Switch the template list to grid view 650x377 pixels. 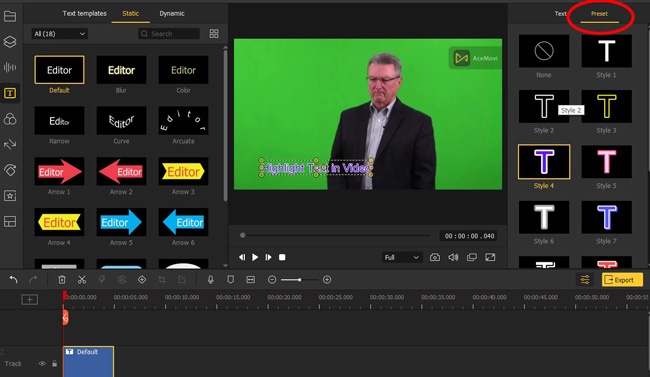[214, 34]
